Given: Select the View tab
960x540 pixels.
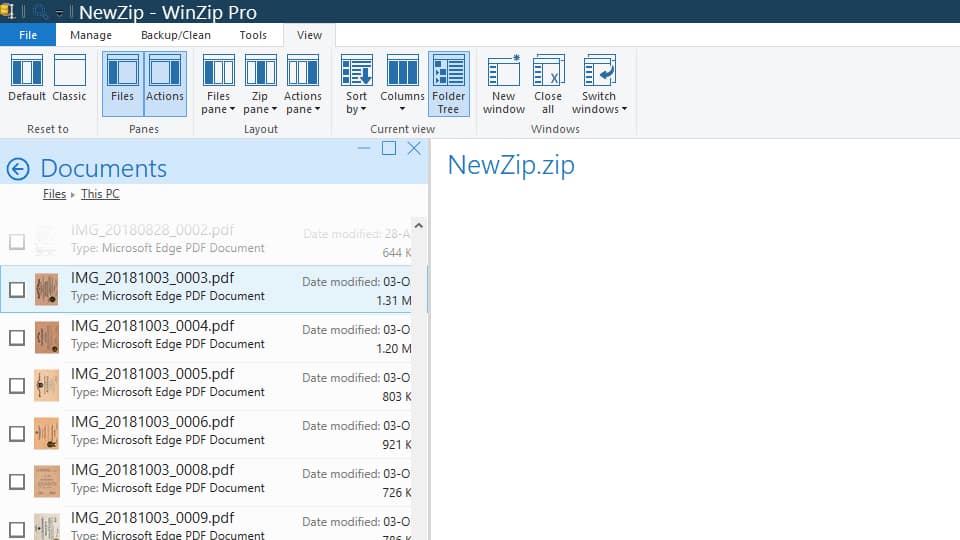Looking at the screenshot, I should [309, 35].
